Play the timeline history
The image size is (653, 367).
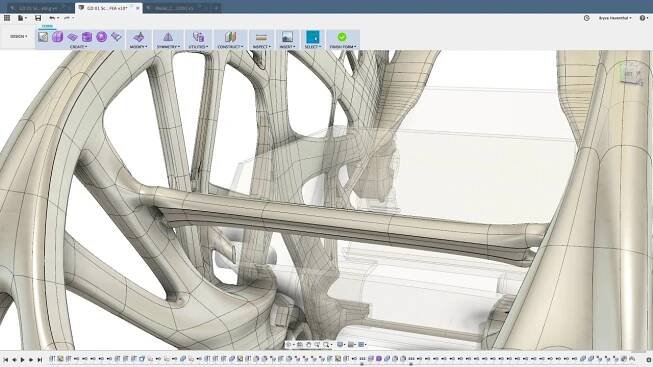[x=22, y=360]
